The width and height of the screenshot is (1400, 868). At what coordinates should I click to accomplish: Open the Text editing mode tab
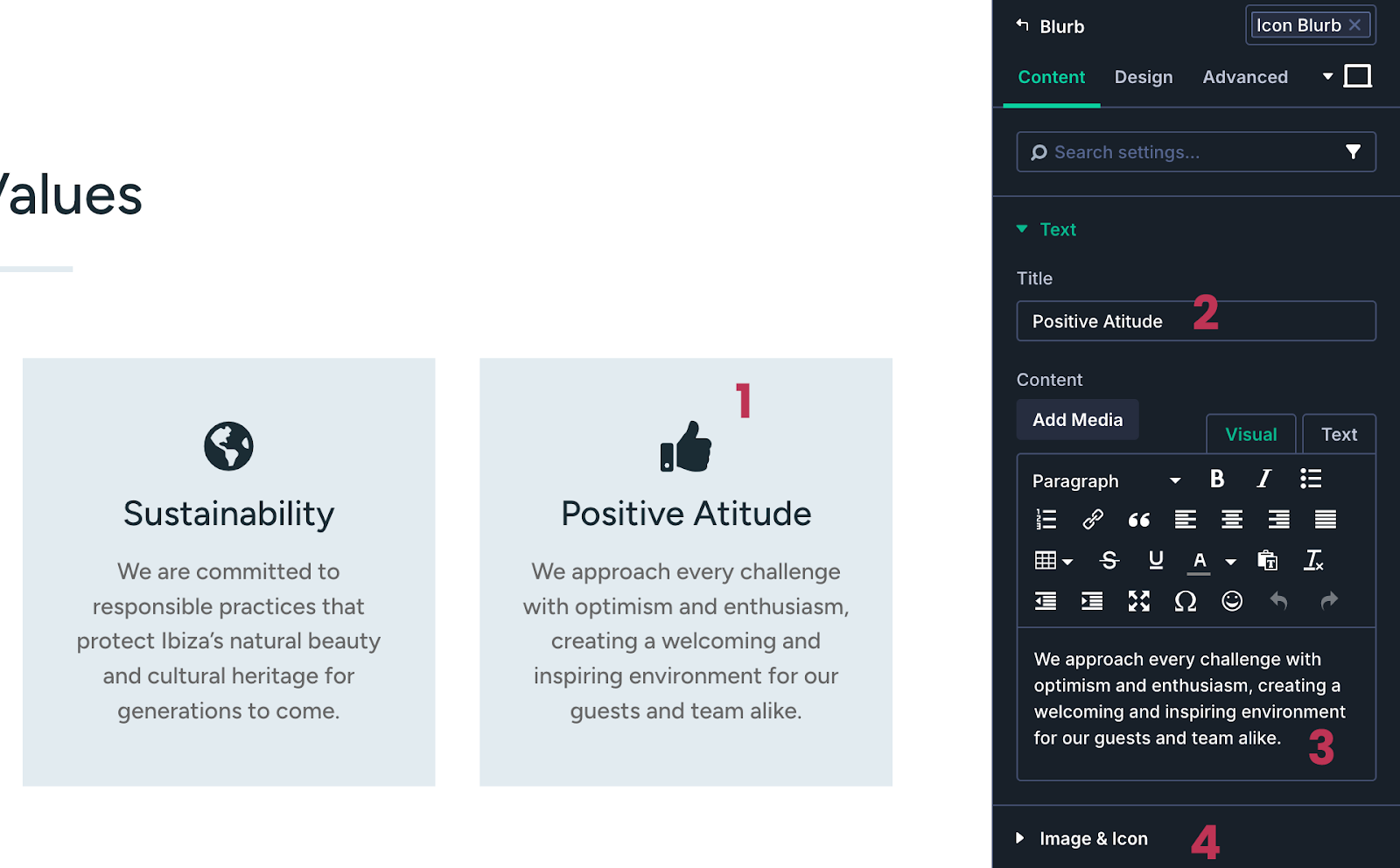point(1339,433)
